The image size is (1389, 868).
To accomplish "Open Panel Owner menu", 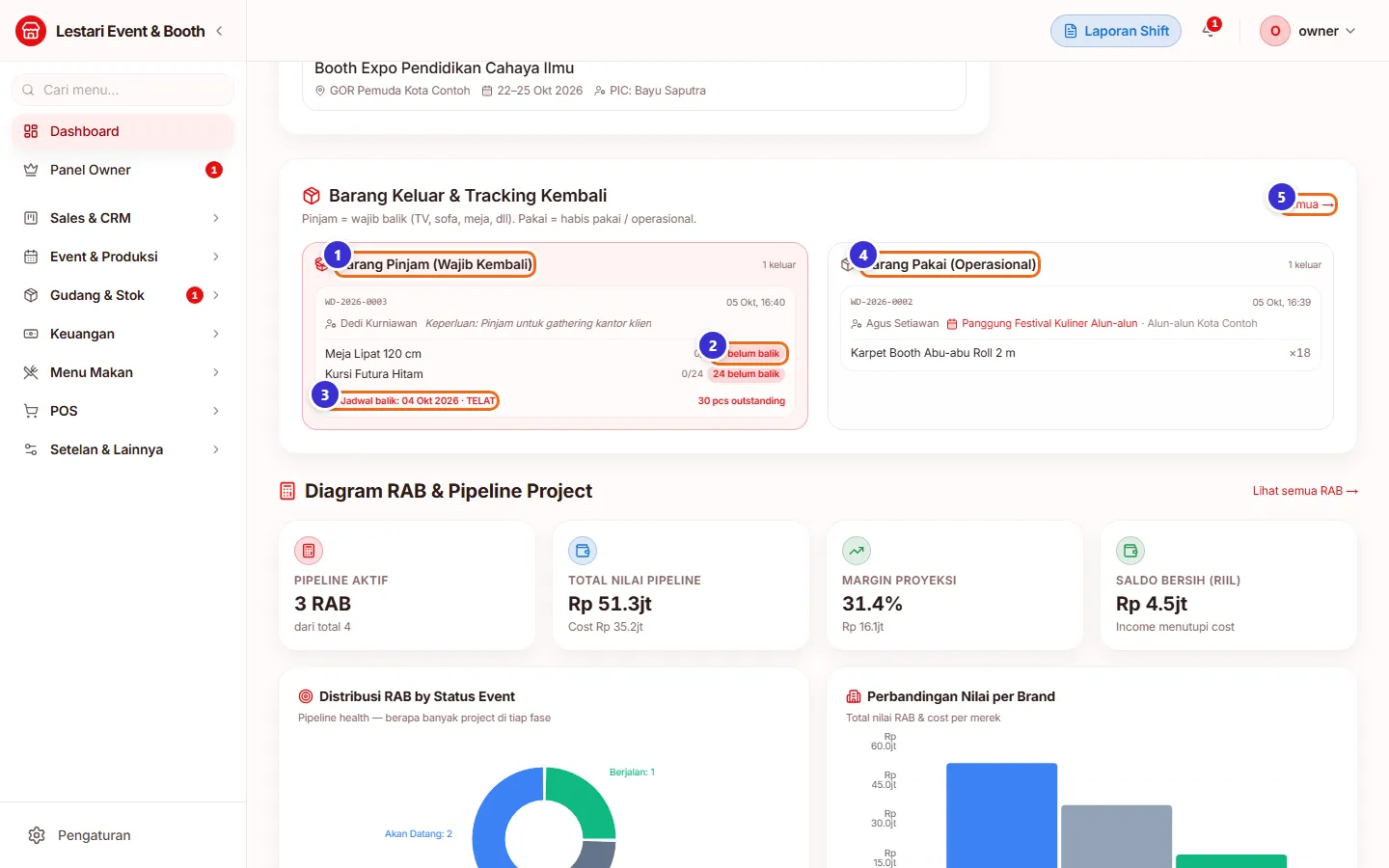I will (x=123, y=170).
